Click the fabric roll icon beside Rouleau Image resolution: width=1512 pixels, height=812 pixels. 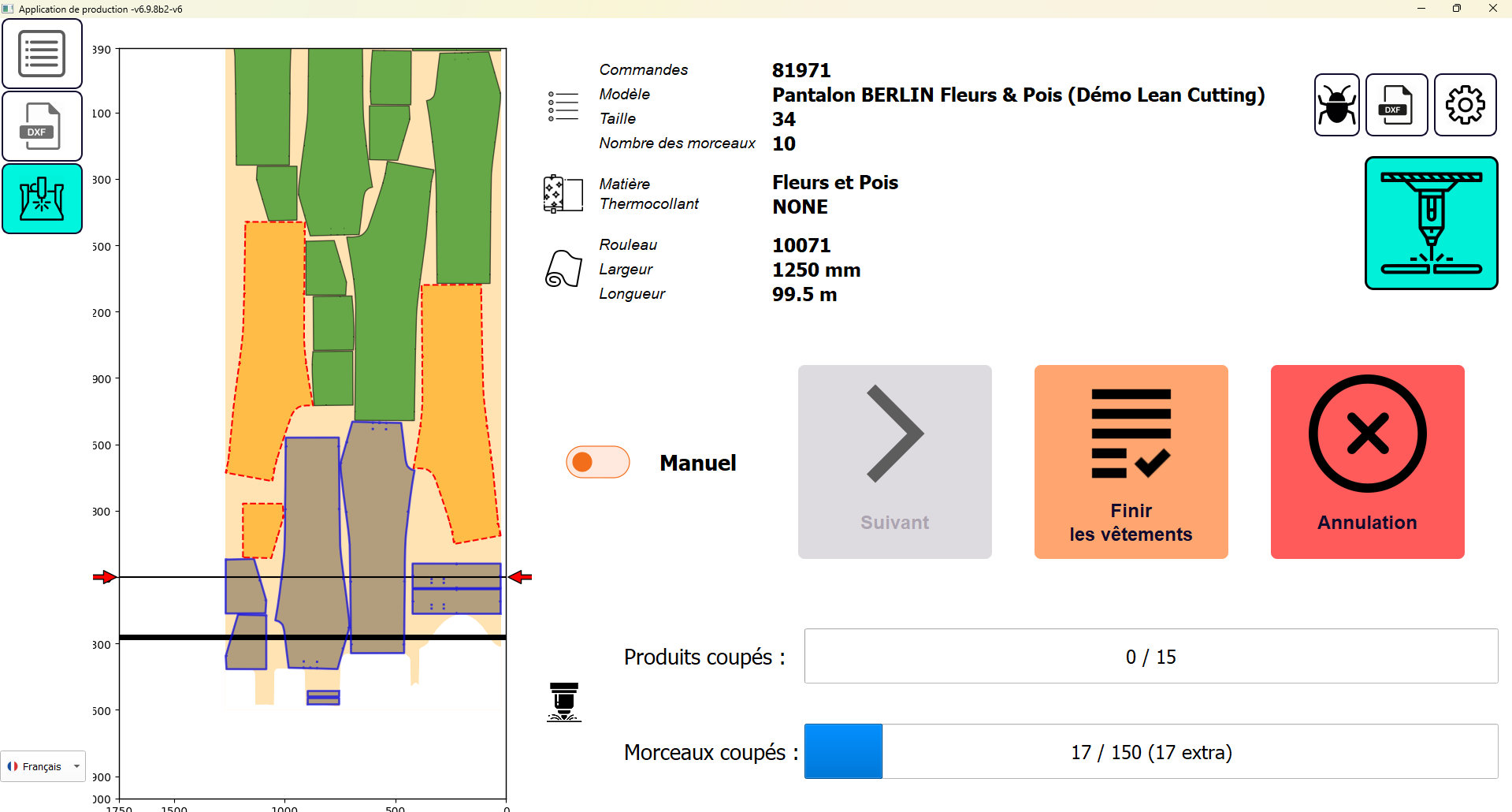coord(563,269)
